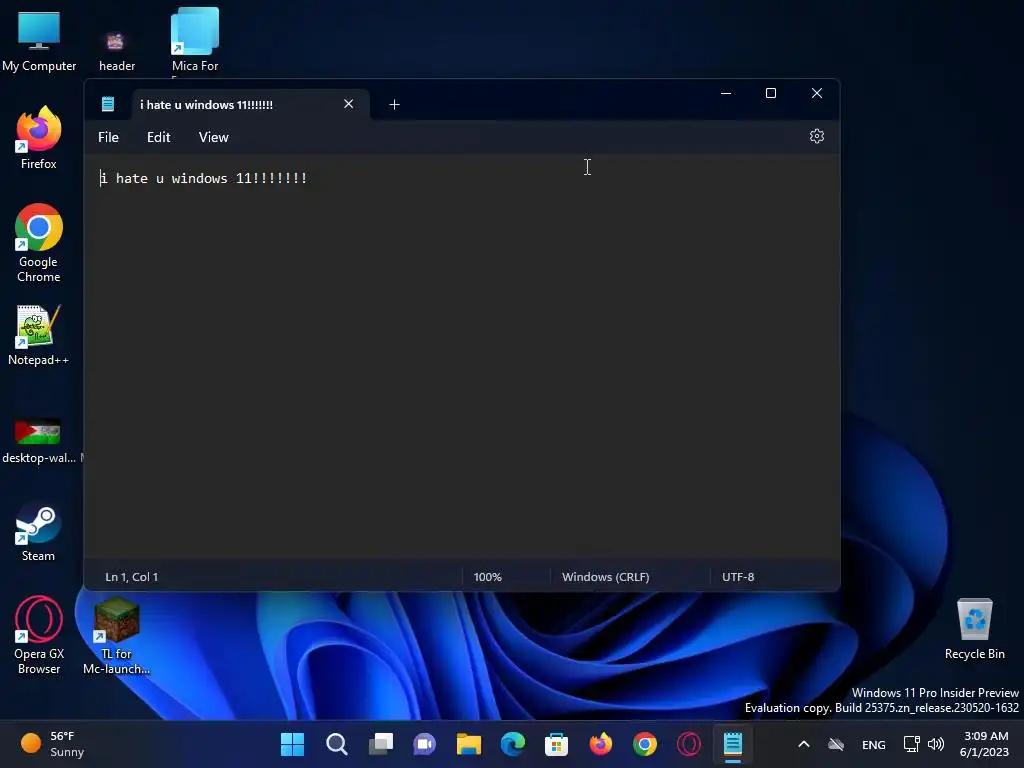Add a new Notepad tab
The height and width of the screenshot is (768, 1024).
pyautogui.click(x=394, y=104)
